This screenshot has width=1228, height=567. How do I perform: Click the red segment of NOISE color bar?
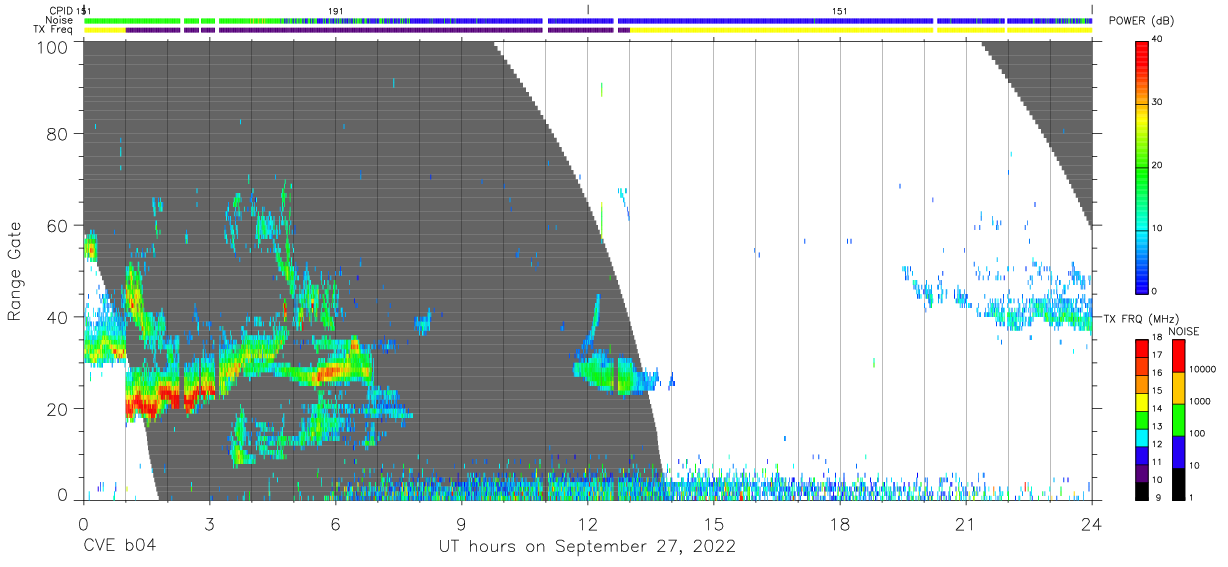(x=1178, y=356)
